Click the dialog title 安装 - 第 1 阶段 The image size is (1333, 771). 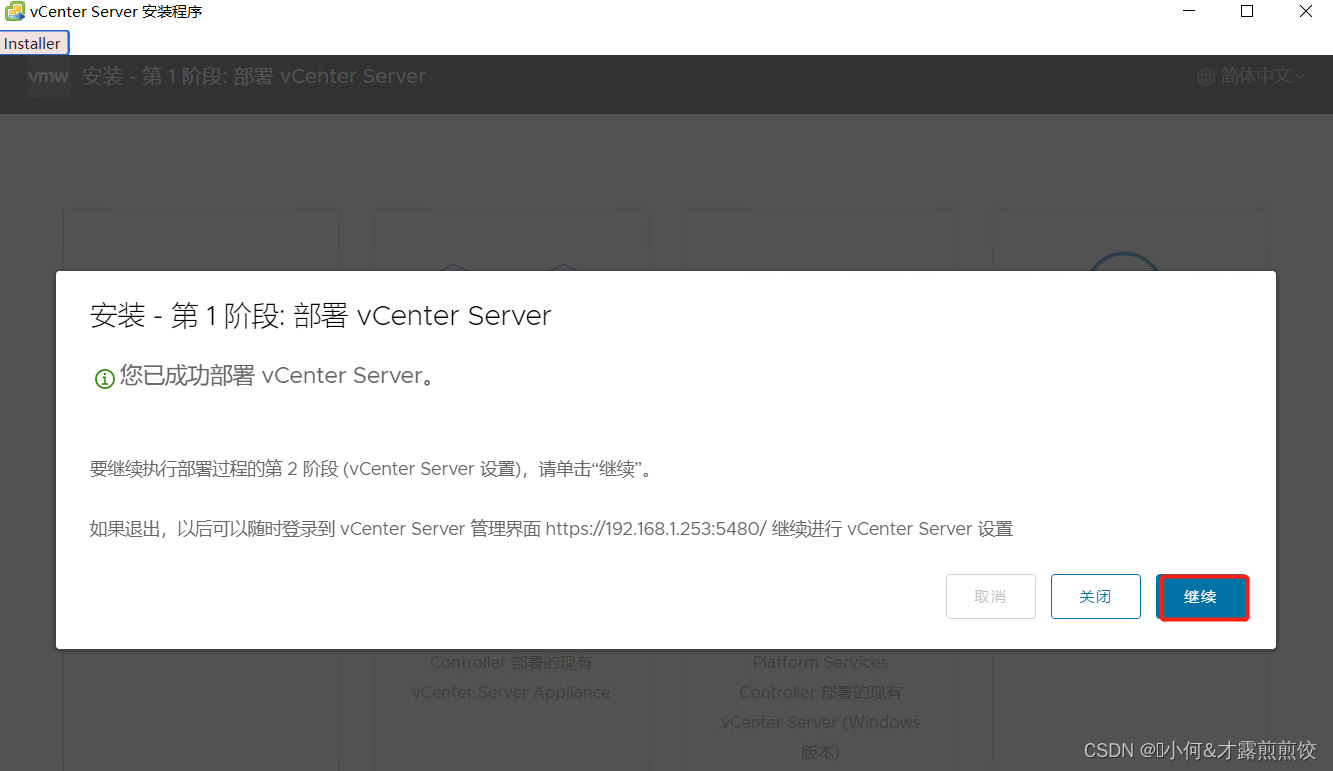[321, 316]
